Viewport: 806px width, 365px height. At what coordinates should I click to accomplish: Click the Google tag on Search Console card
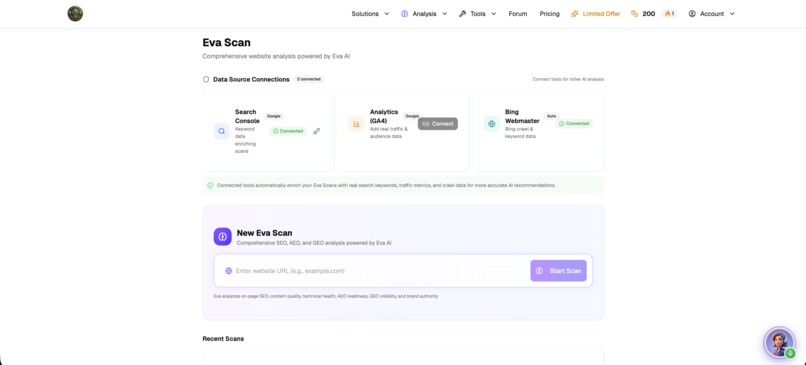click(273, 116)
